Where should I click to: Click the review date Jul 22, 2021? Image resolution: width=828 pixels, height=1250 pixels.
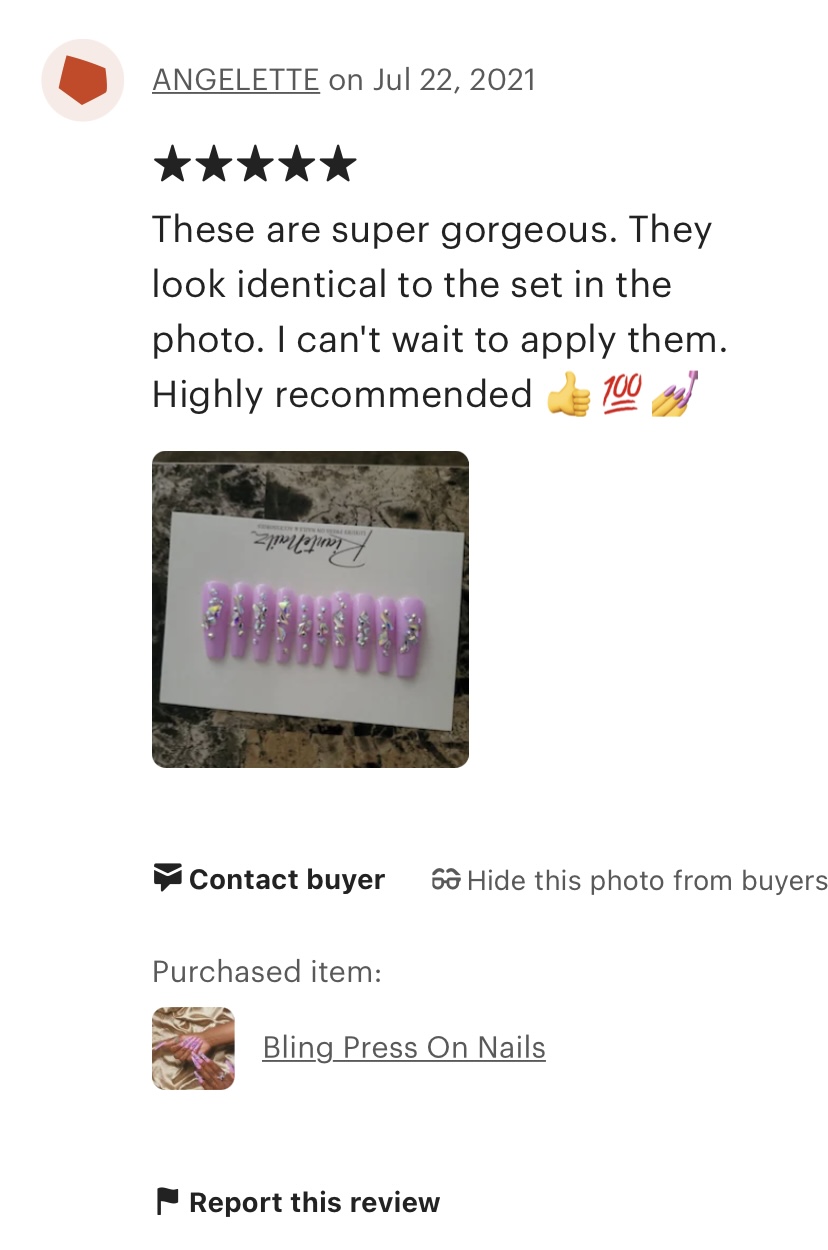pos(454,80)
